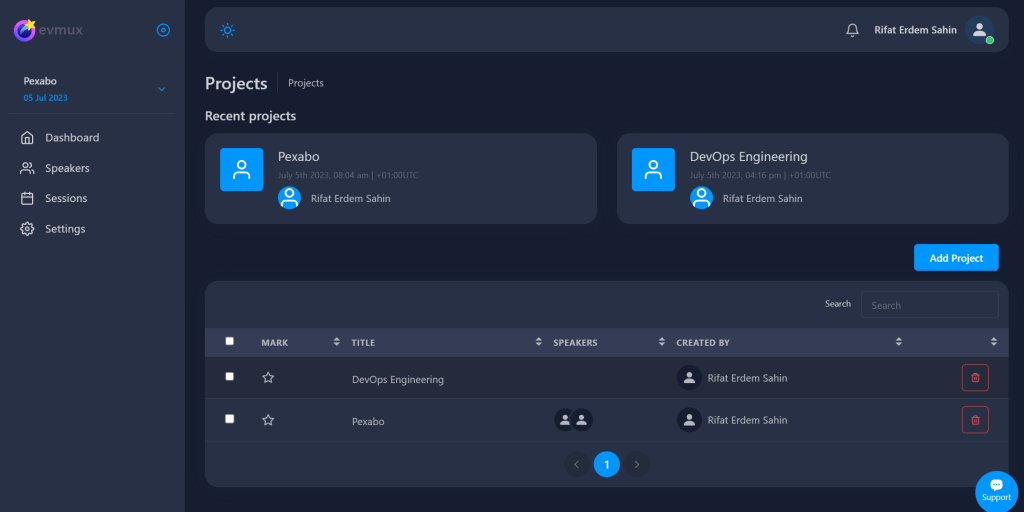Go to previous page arrow

pos(577,464)
